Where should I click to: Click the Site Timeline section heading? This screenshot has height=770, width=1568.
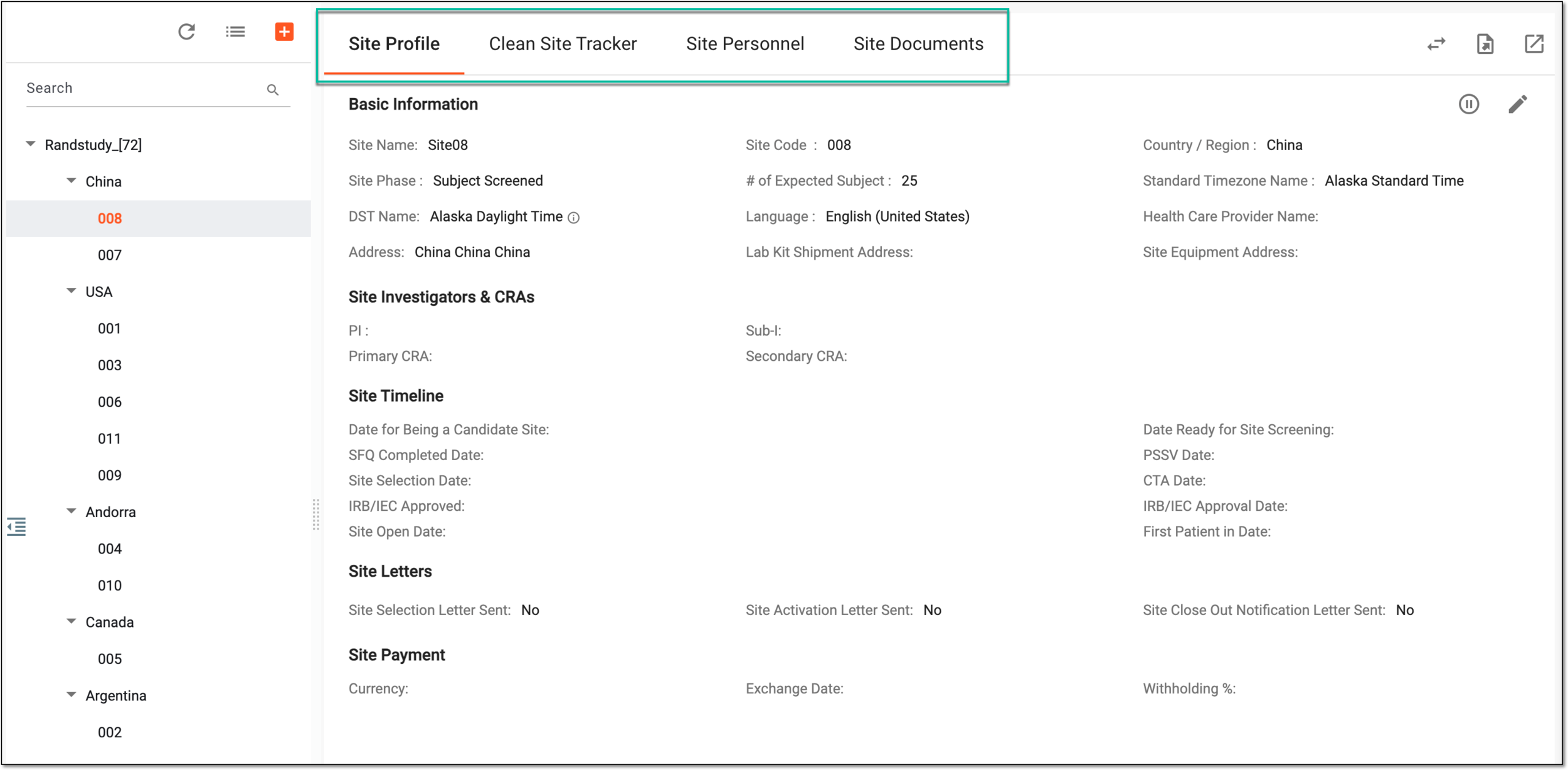(396, 396)
